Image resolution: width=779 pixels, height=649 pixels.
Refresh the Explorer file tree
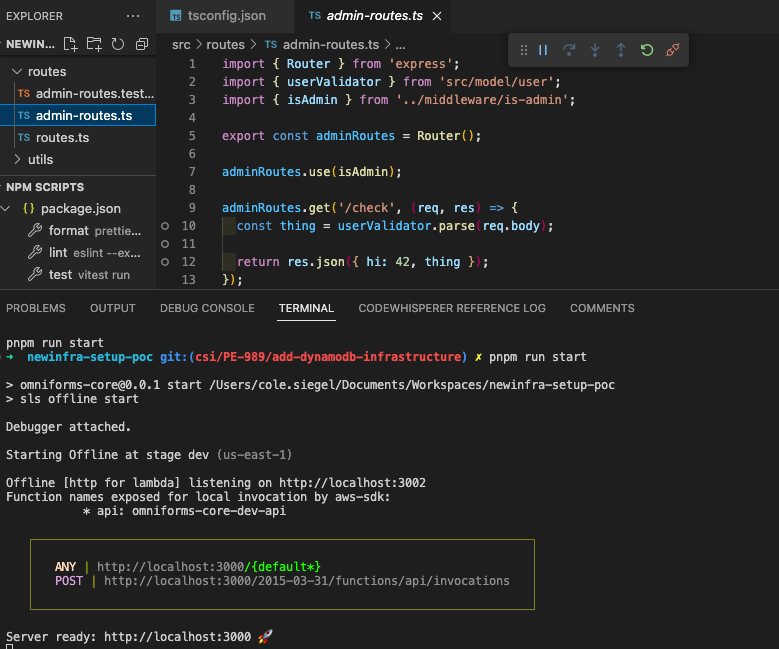click(x=118, y=44)
